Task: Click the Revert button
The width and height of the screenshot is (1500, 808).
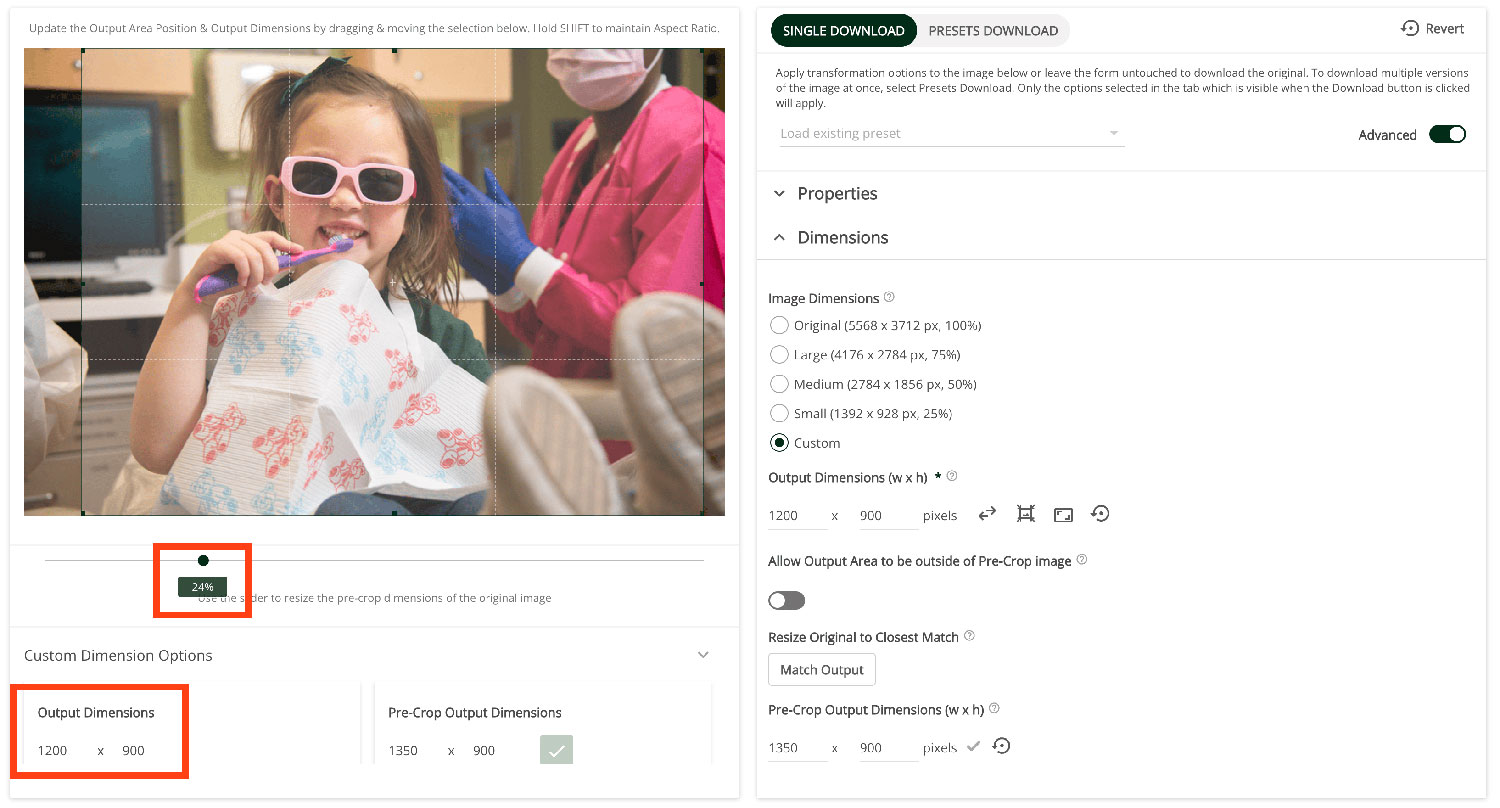Action: point(1432,29)
